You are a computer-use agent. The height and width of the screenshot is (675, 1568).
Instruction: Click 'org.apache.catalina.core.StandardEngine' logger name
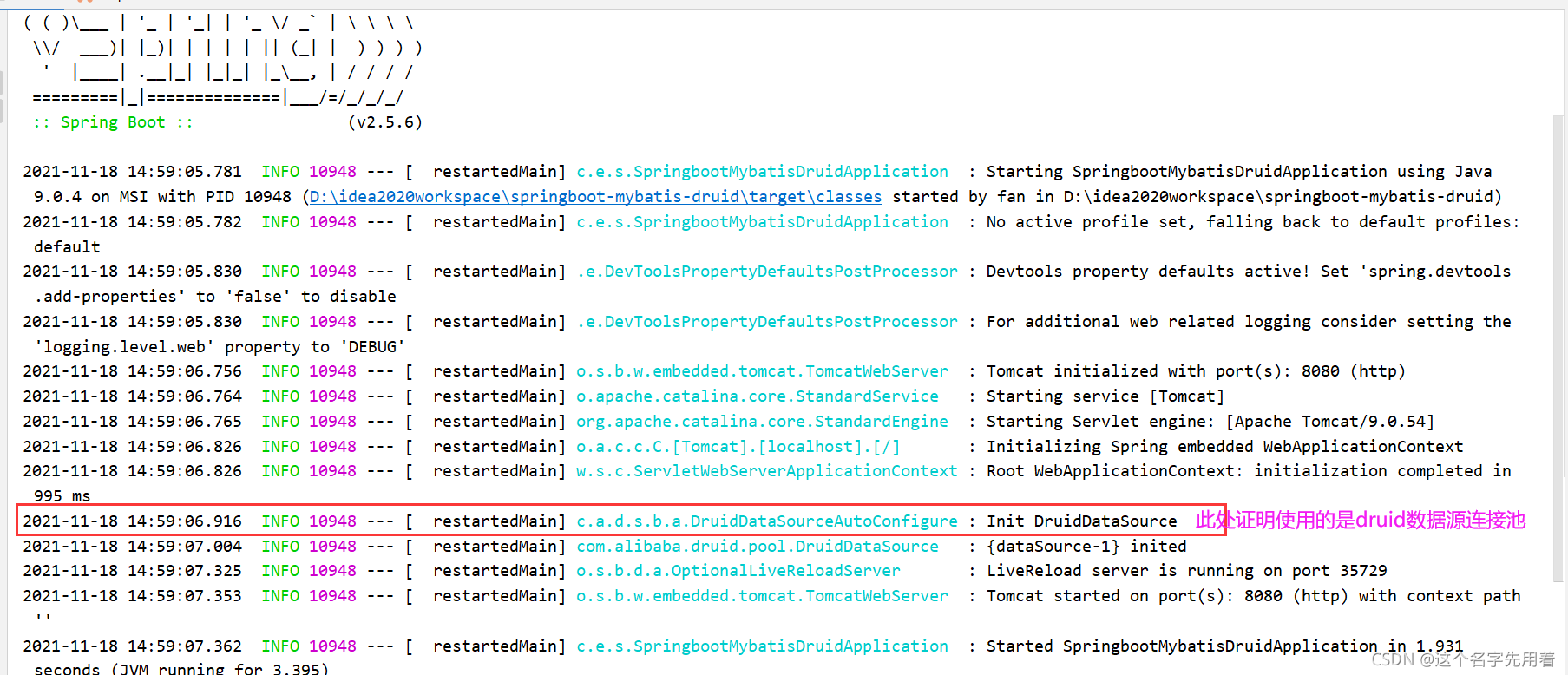pos(762,422)
